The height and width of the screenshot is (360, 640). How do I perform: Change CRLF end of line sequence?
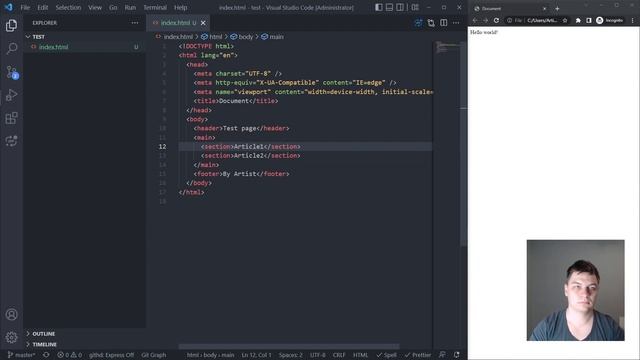pos(339,355)
